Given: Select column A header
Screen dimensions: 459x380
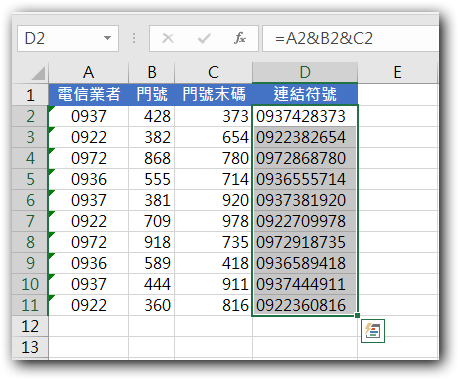Looking at the screenshot, I should (88, 72).
